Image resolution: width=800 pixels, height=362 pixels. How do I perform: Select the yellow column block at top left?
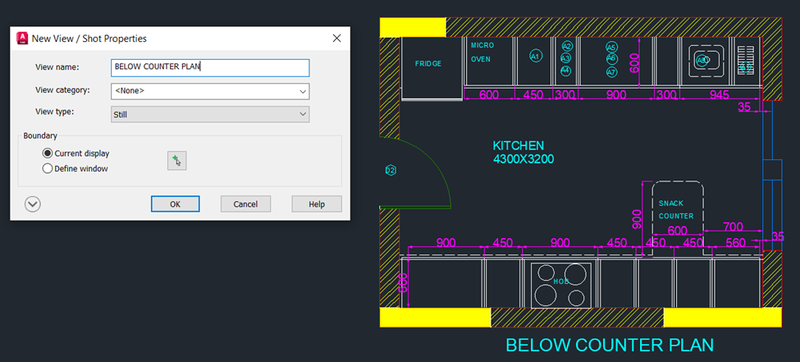(413, 27)
